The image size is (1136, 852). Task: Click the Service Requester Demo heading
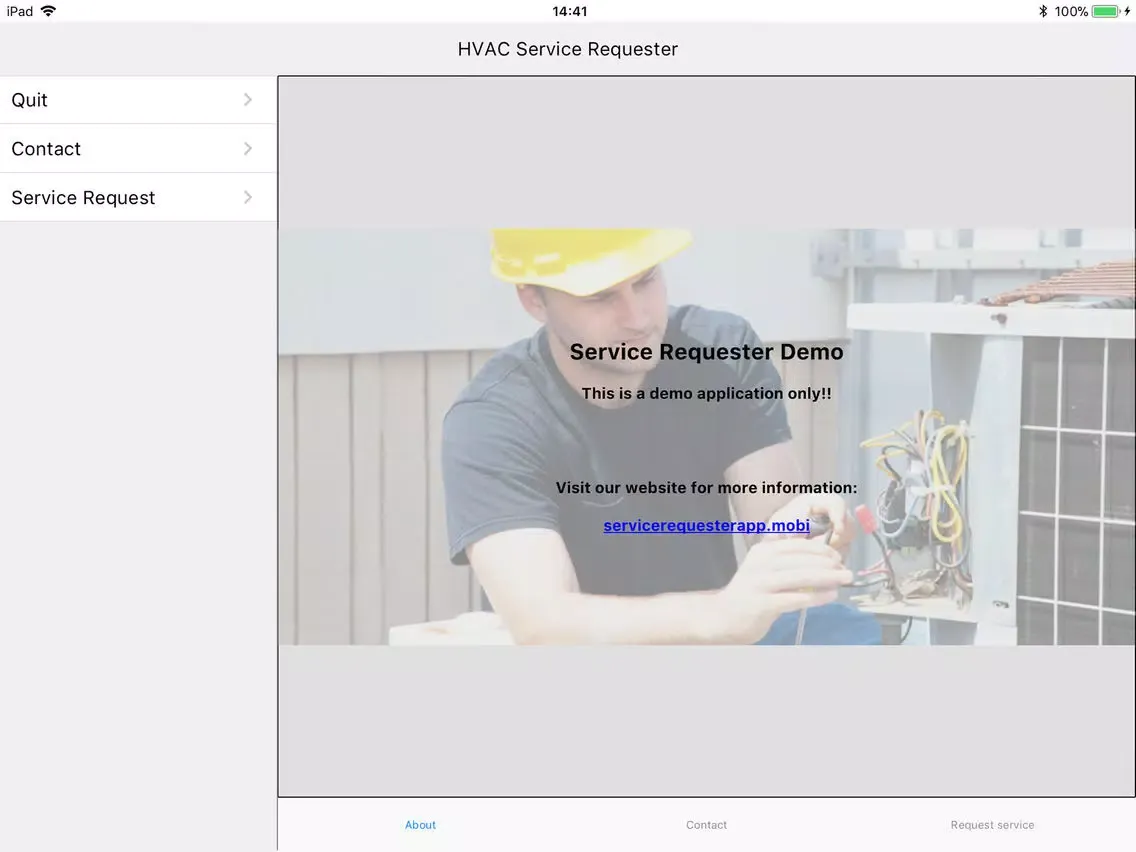706,352
